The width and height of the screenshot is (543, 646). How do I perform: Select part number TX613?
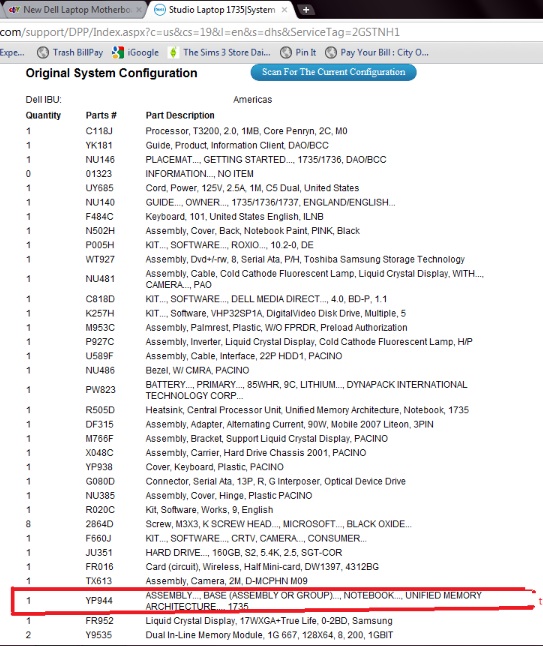tap(99, 581)
